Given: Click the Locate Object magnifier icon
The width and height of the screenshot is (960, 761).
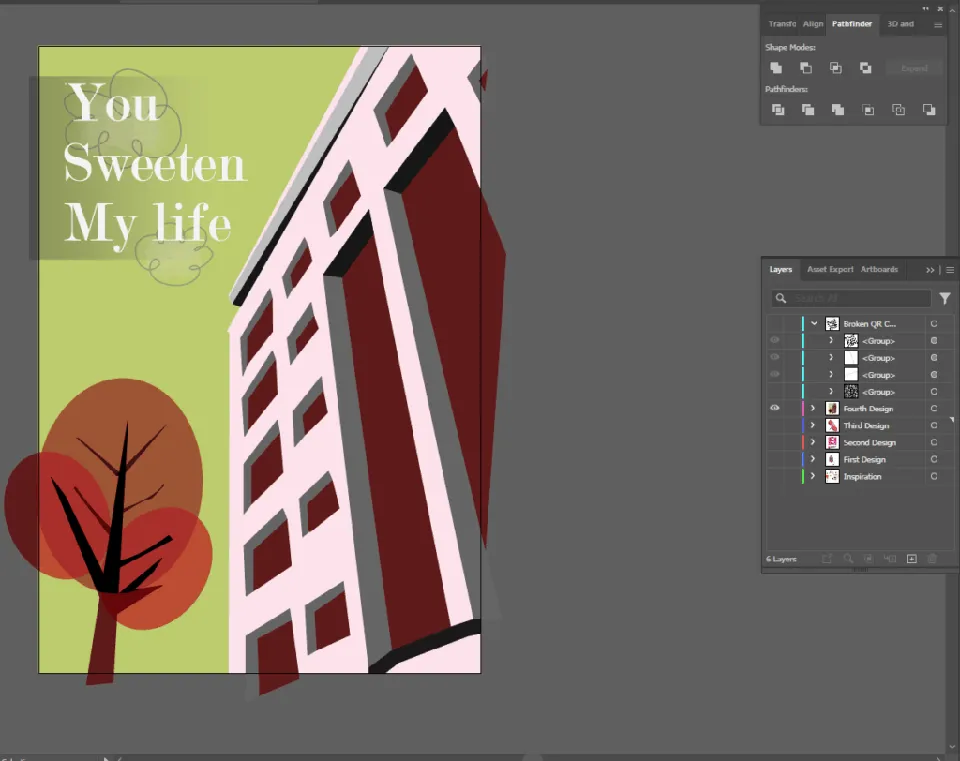Looking at the screenshot, I should (x=848, y=558).
